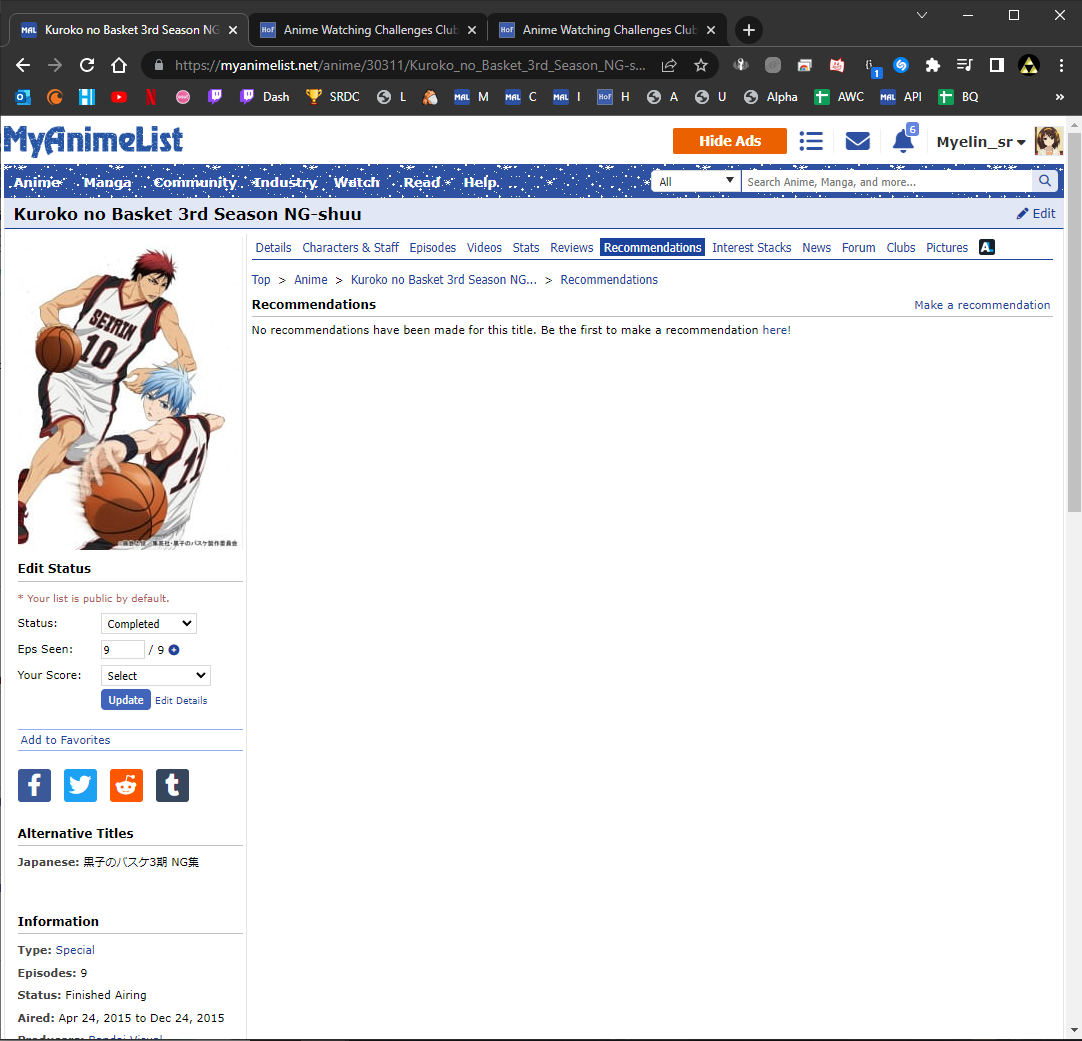Click the Eps Seen input field
The height and width of the screenshot is (1041, 1082).
(122, 650)
